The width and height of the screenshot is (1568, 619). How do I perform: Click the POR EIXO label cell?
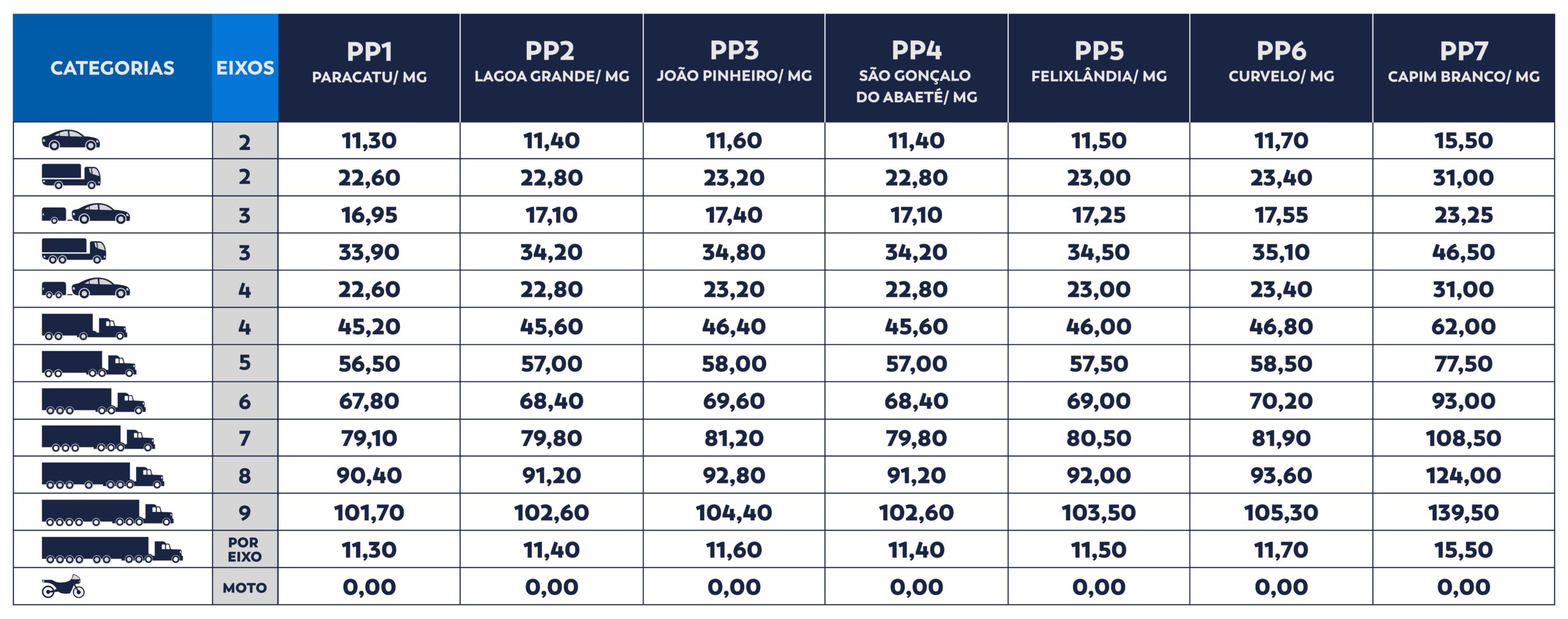click(245, 550)
